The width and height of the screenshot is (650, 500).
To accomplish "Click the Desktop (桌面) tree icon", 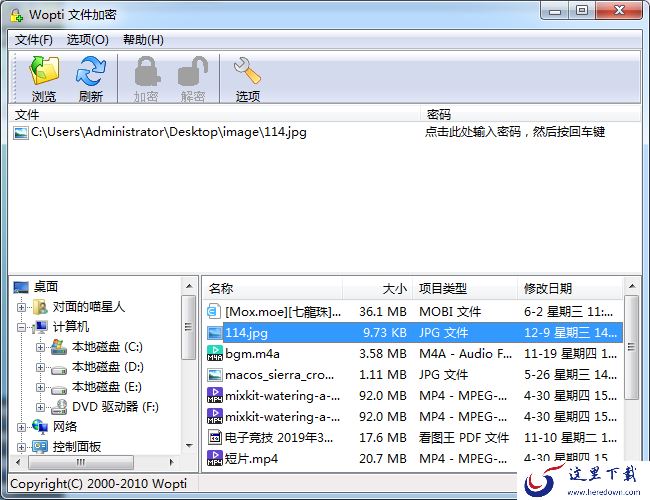I will coord(21,287).
